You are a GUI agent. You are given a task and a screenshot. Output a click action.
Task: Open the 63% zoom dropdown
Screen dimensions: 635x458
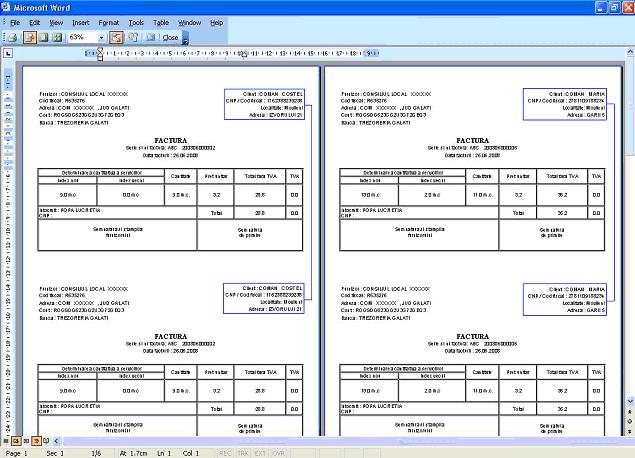point(100,37)
